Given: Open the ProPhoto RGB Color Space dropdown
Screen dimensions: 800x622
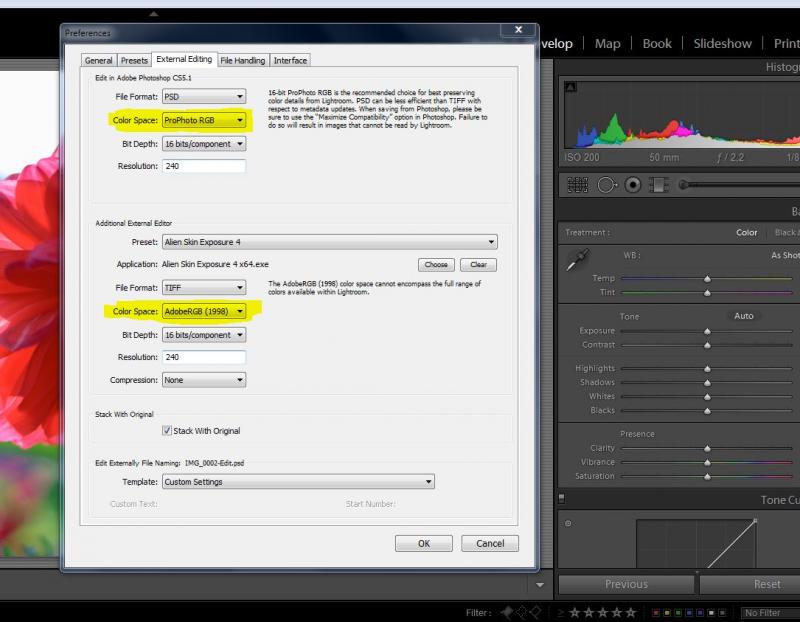Looking at the screenshot, I should pyautogui.click(x=204, y=120).
